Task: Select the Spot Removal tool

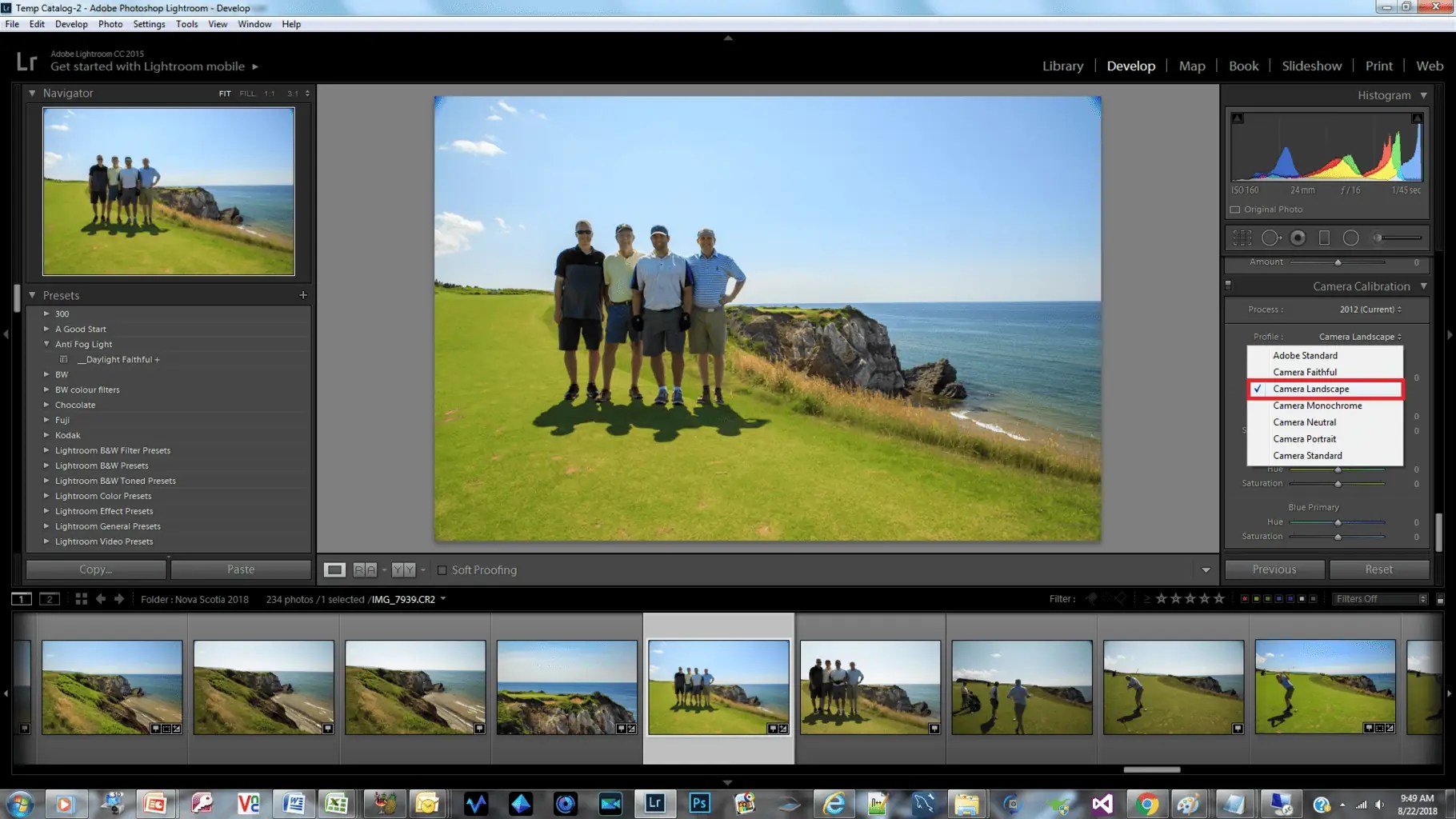Action: click(1270, 238)
